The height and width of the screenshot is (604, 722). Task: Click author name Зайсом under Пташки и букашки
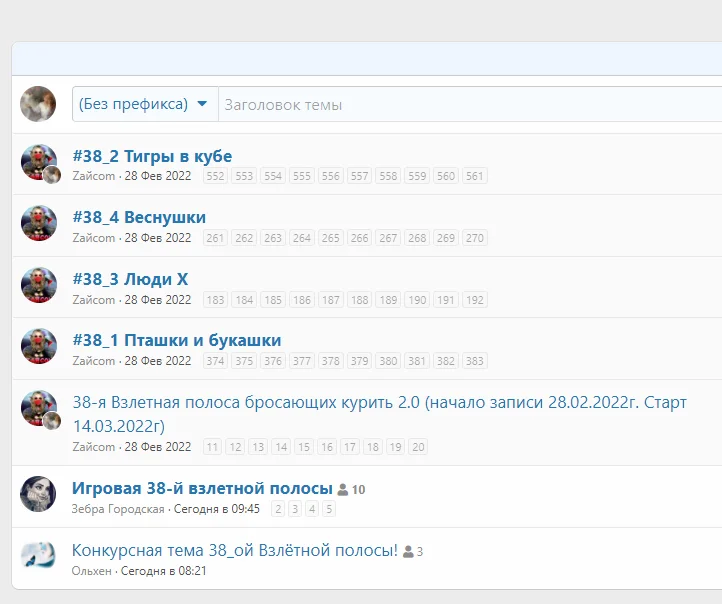click(93, 361)
